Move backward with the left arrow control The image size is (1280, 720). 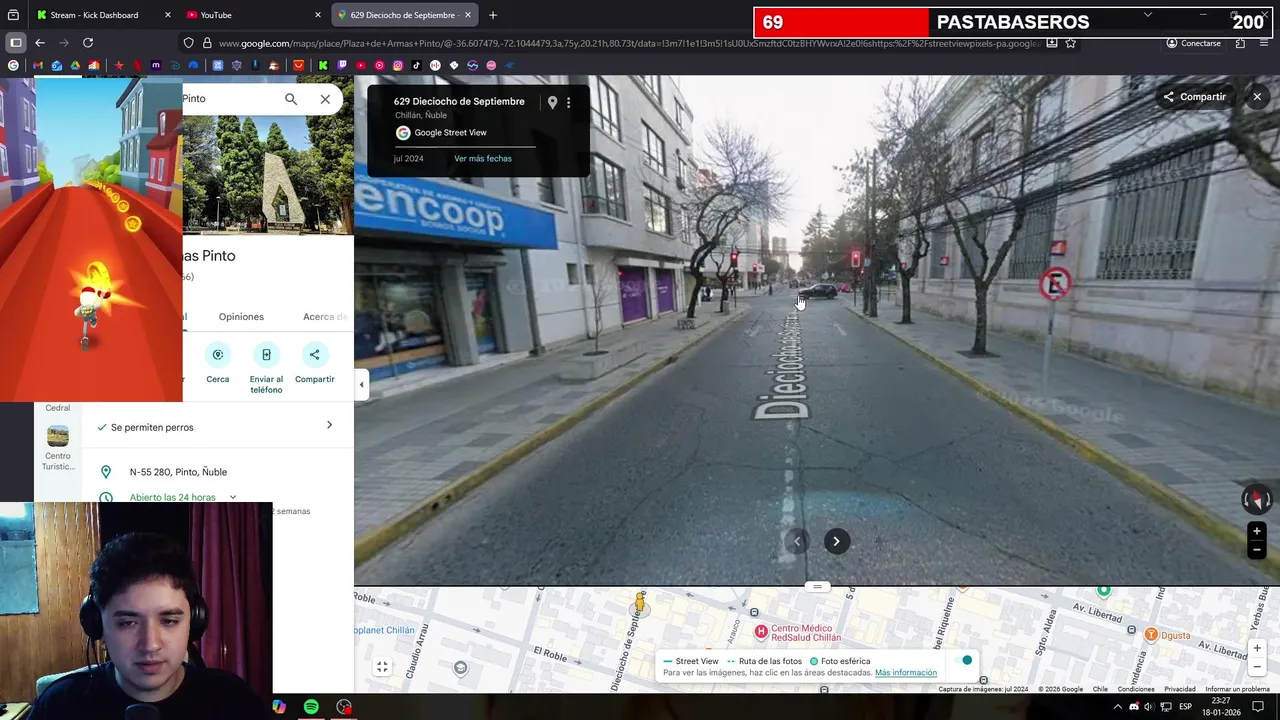click(x=797, y=541)
